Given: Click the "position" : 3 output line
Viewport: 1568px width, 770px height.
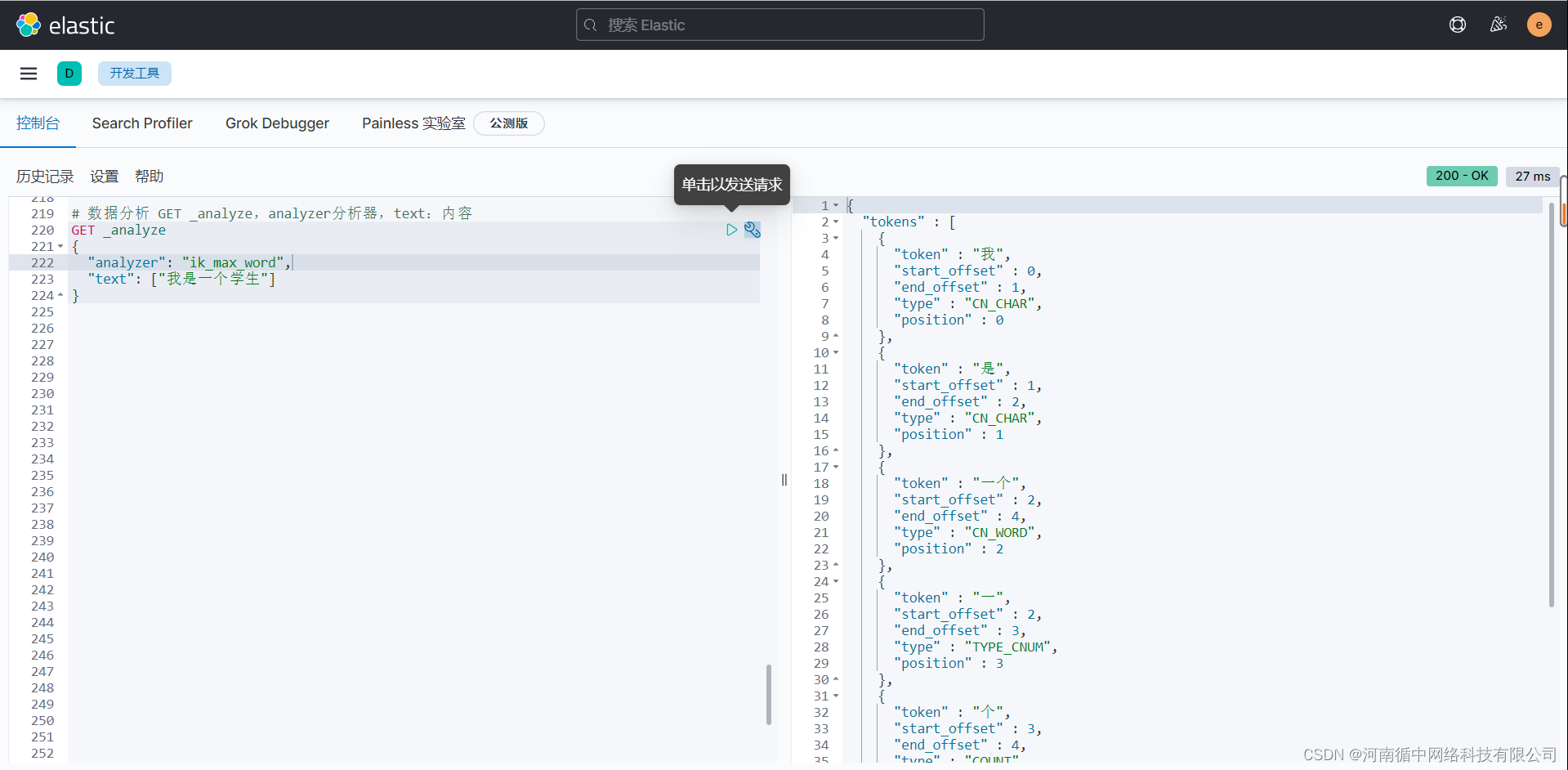Looking at the screenshot, I should pyautogui.click(x=949, y=663).
